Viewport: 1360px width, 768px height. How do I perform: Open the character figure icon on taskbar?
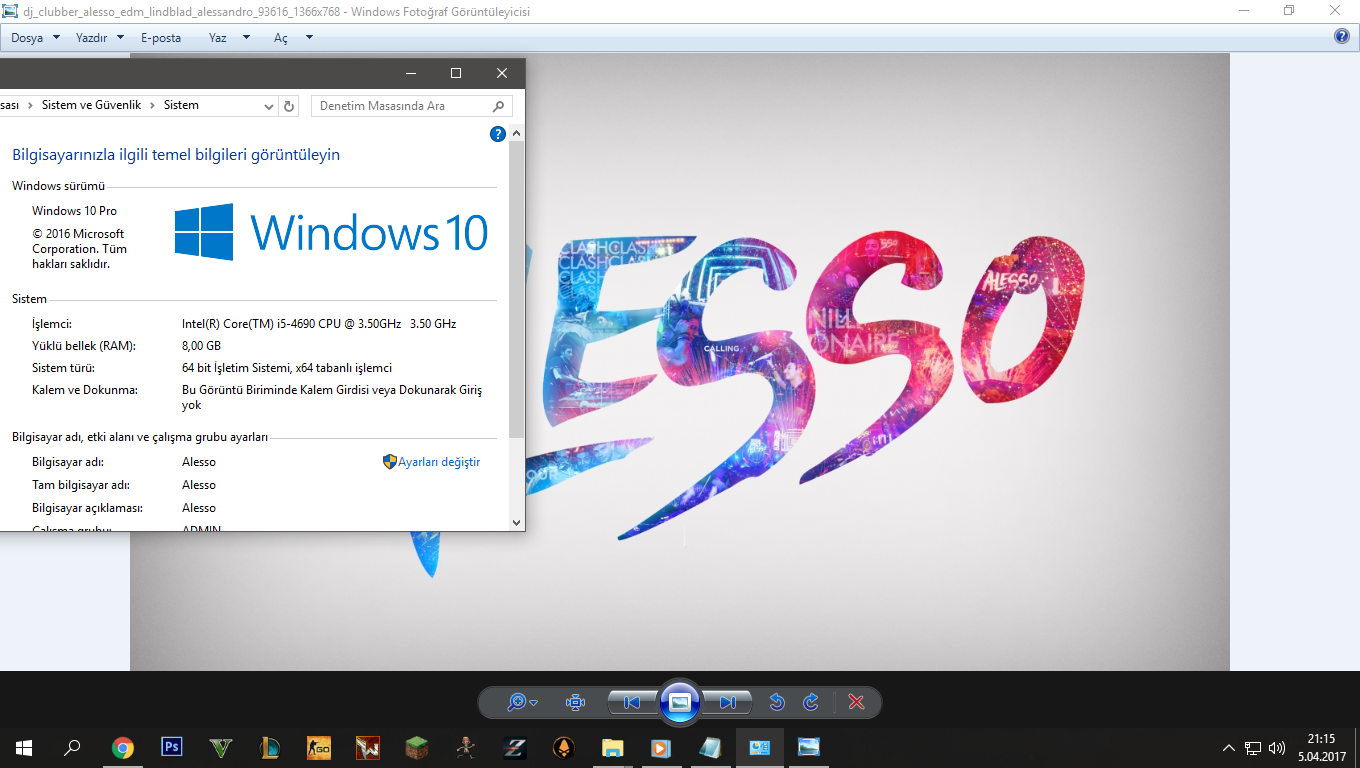click(466, 747)
